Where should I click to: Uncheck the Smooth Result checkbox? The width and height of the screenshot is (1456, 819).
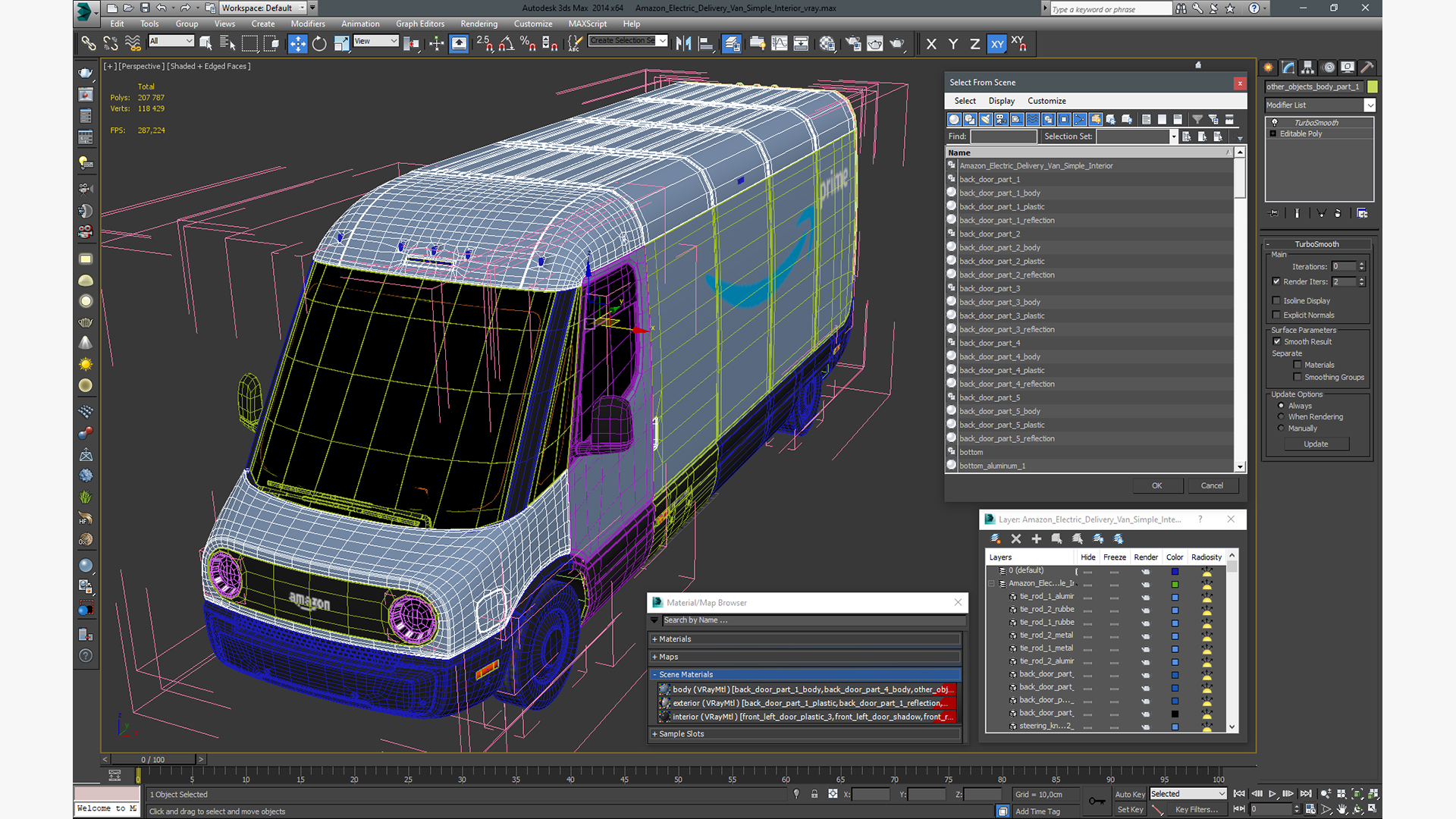pyautogui.click(x=1277, y=341)
